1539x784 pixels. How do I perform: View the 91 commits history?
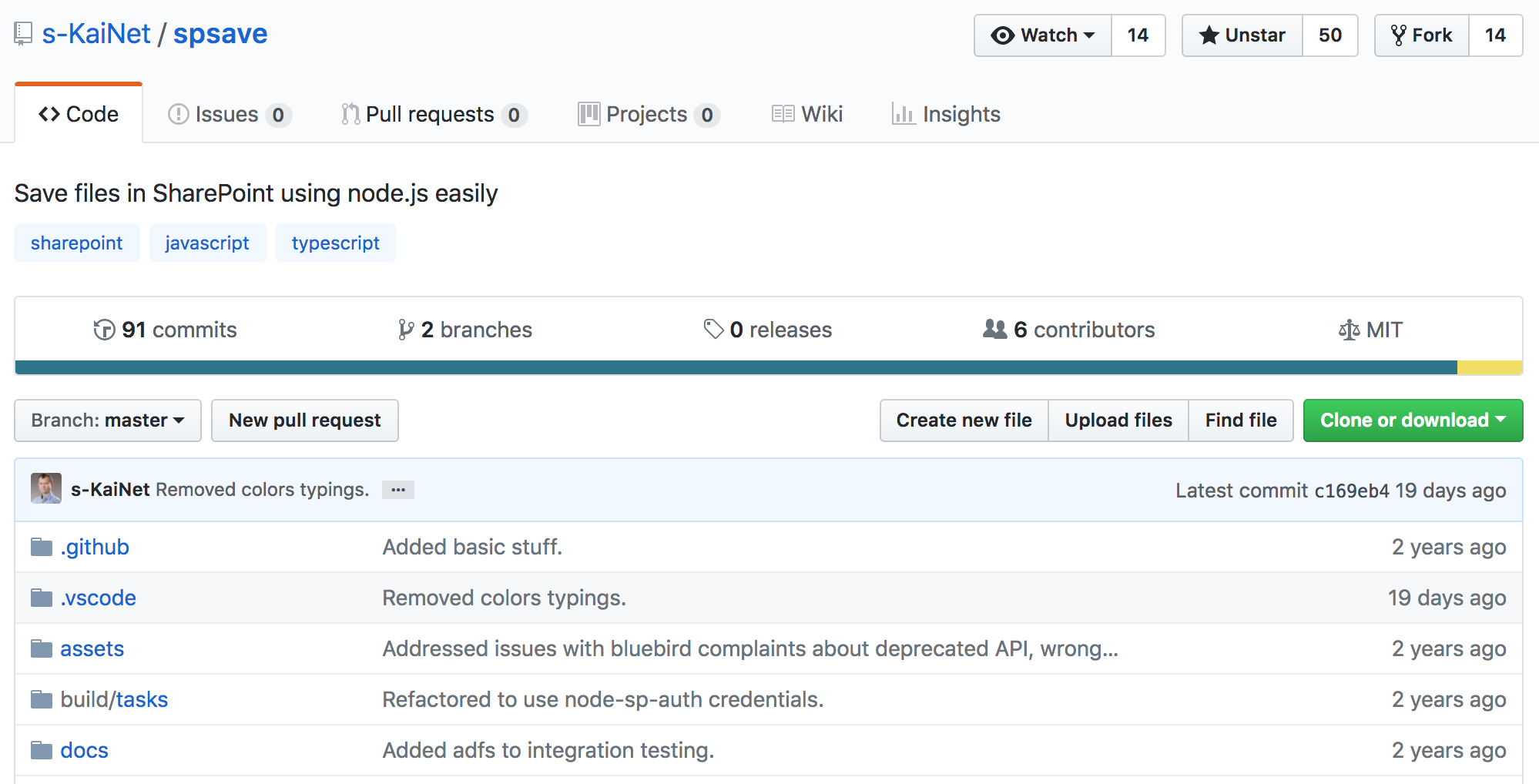click(165, 330)
